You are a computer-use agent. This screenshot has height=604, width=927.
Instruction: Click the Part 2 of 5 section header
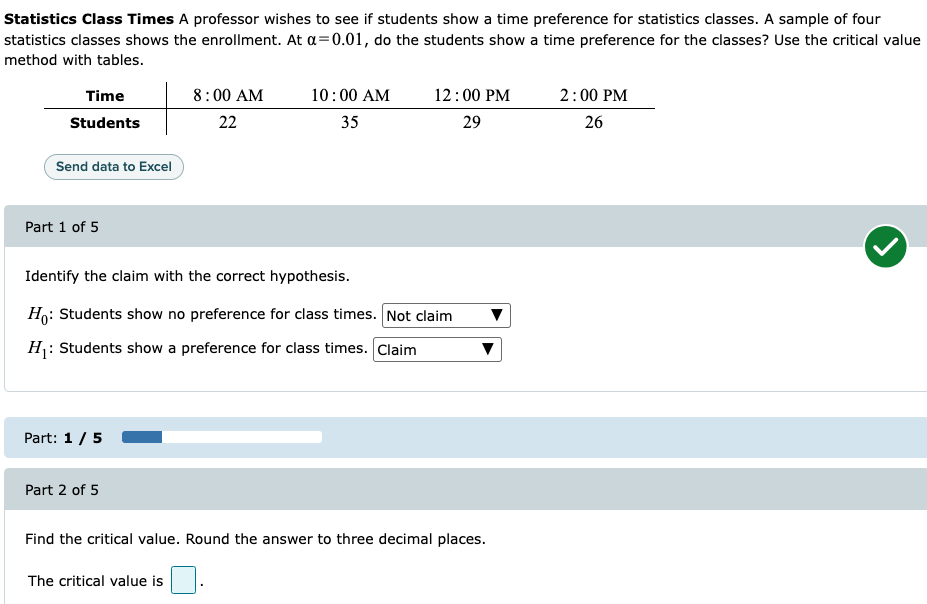pyautogui.click(x=62, y=489)
